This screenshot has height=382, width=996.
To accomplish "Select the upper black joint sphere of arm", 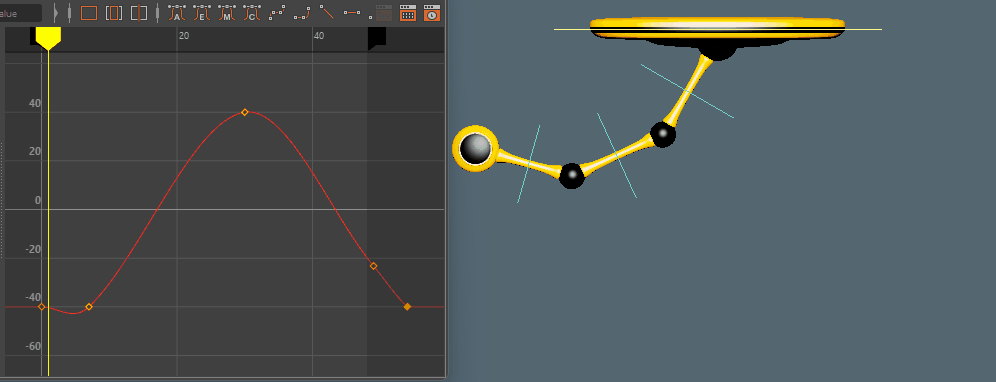I will pyautogui.click(x=663, y=135).
